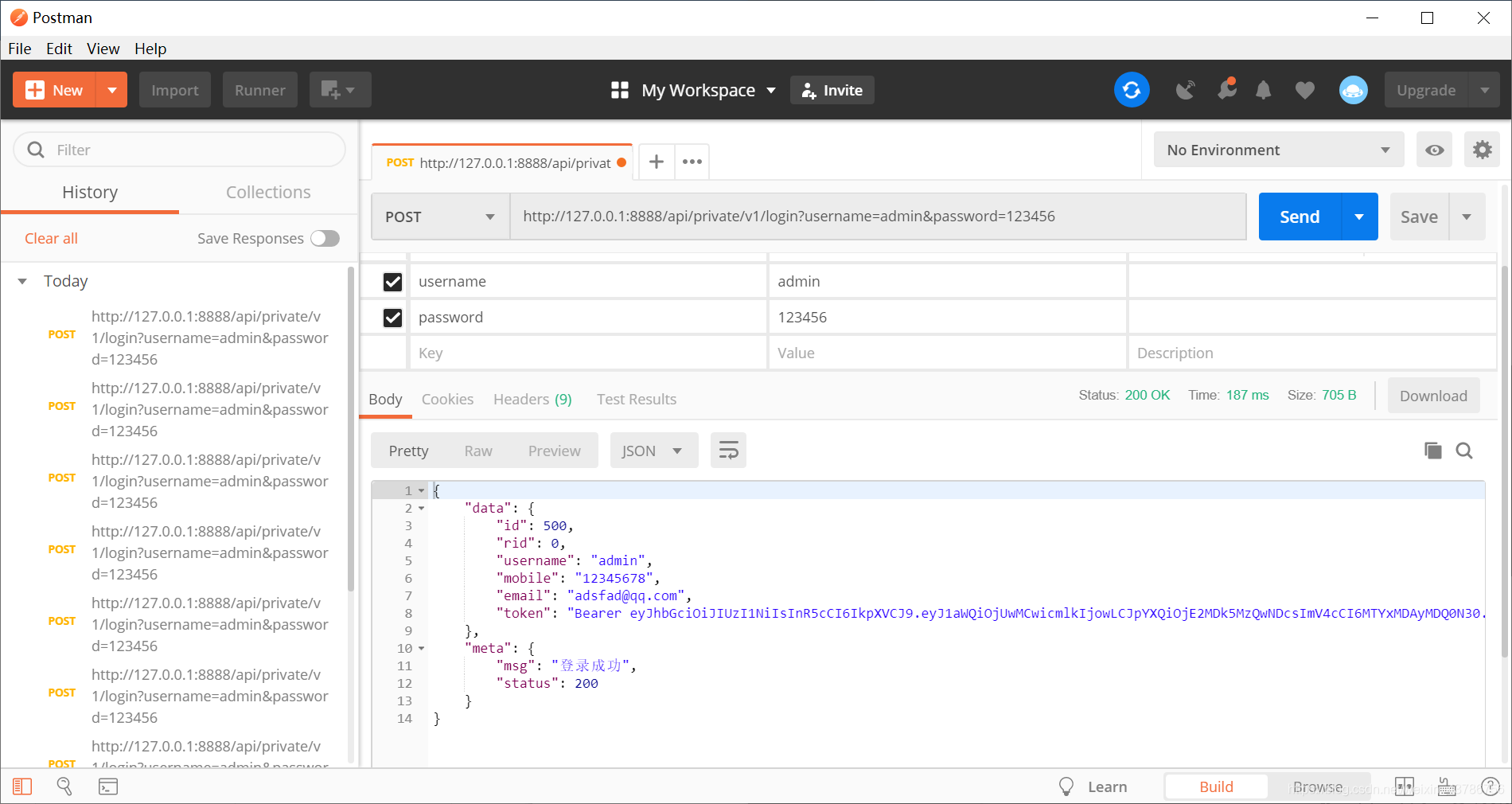
Task: Collapse the data object at line 2
Action: pos(421,508)
